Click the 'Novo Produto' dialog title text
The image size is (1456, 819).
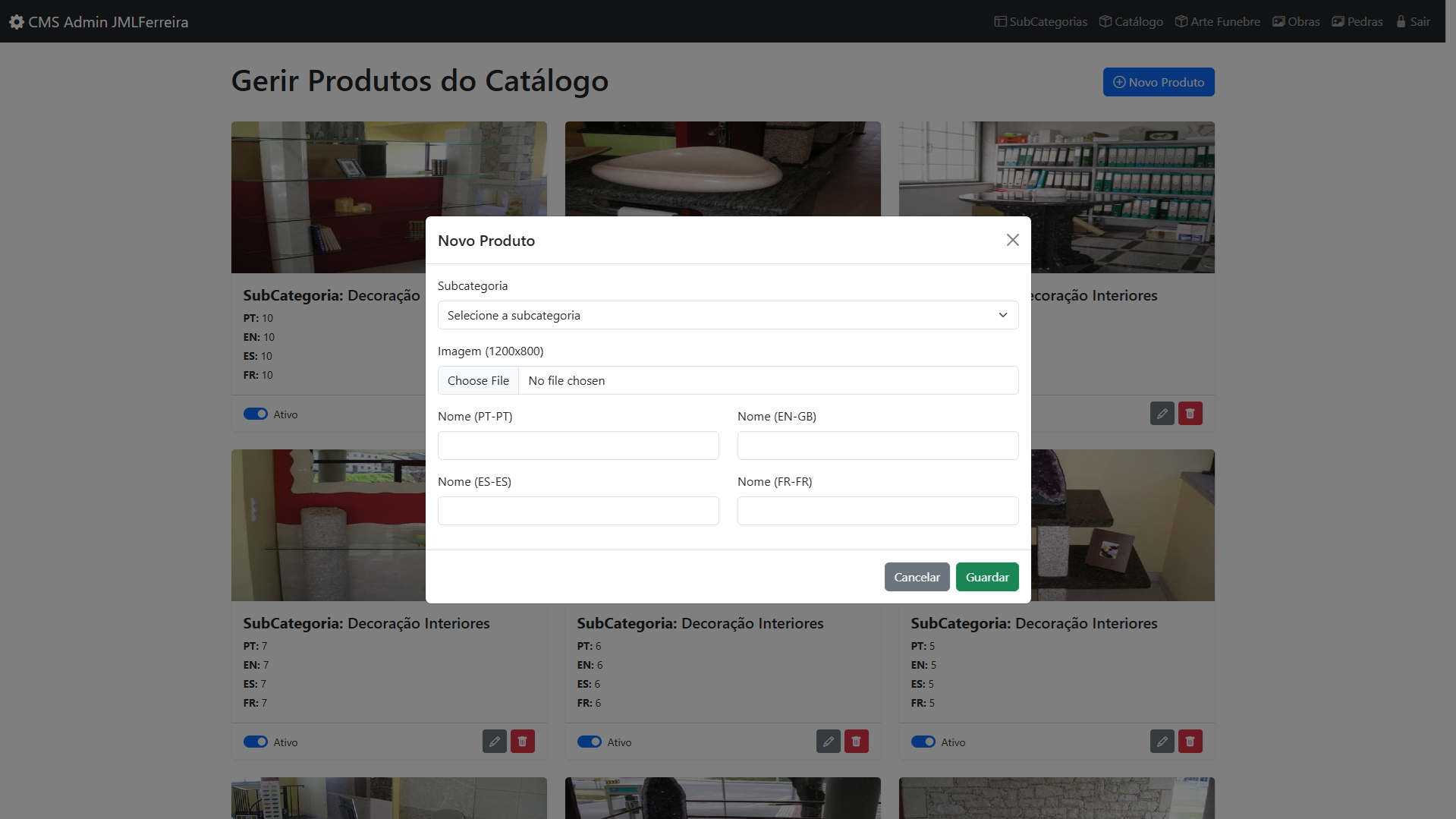click(x=486, y=241)
